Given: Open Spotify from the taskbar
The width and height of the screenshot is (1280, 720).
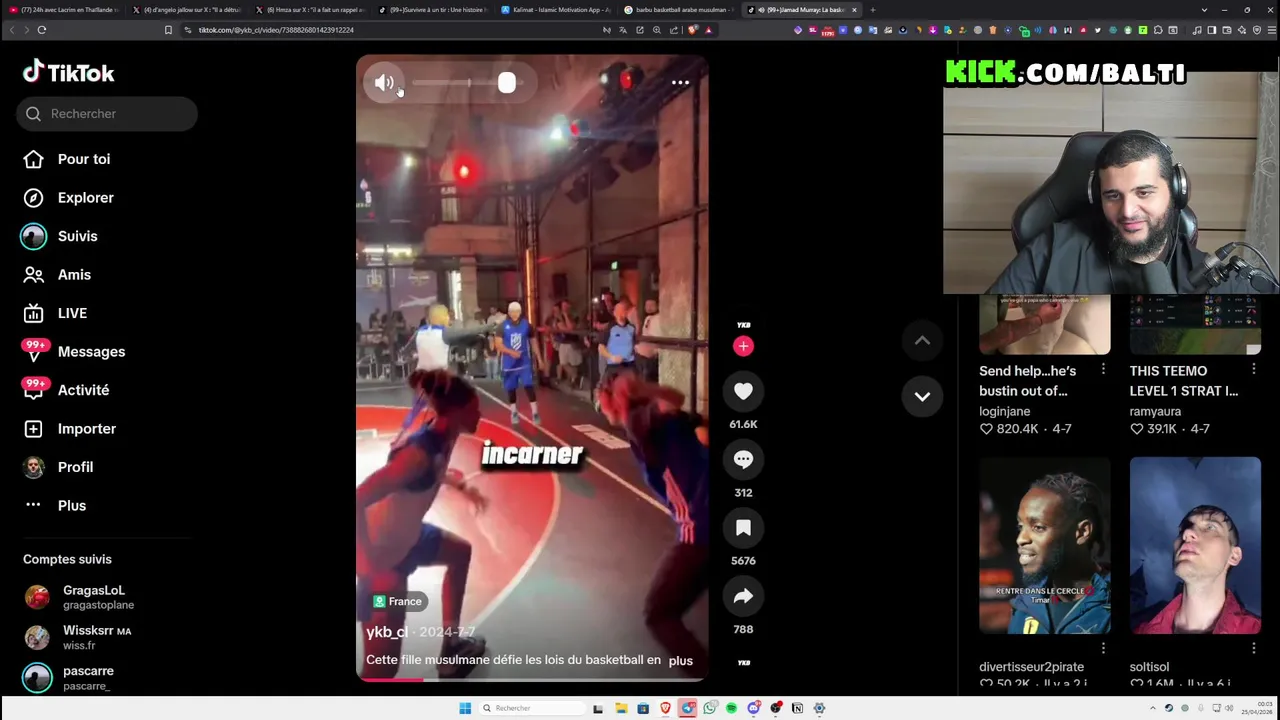Looking at the screenshot, I should 731,708.
